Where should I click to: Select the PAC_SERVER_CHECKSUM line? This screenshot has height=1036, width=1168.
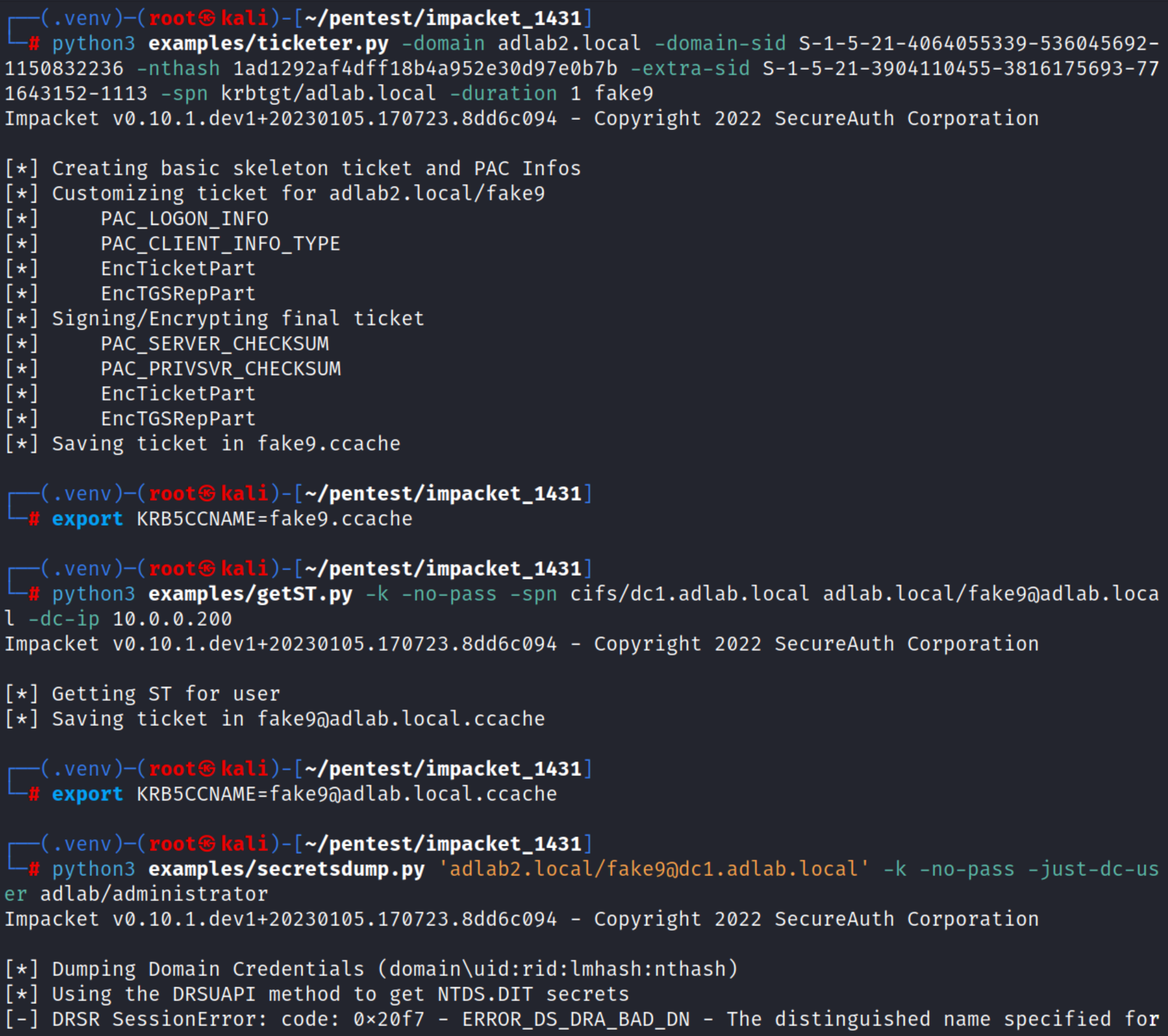pos(215,343)
